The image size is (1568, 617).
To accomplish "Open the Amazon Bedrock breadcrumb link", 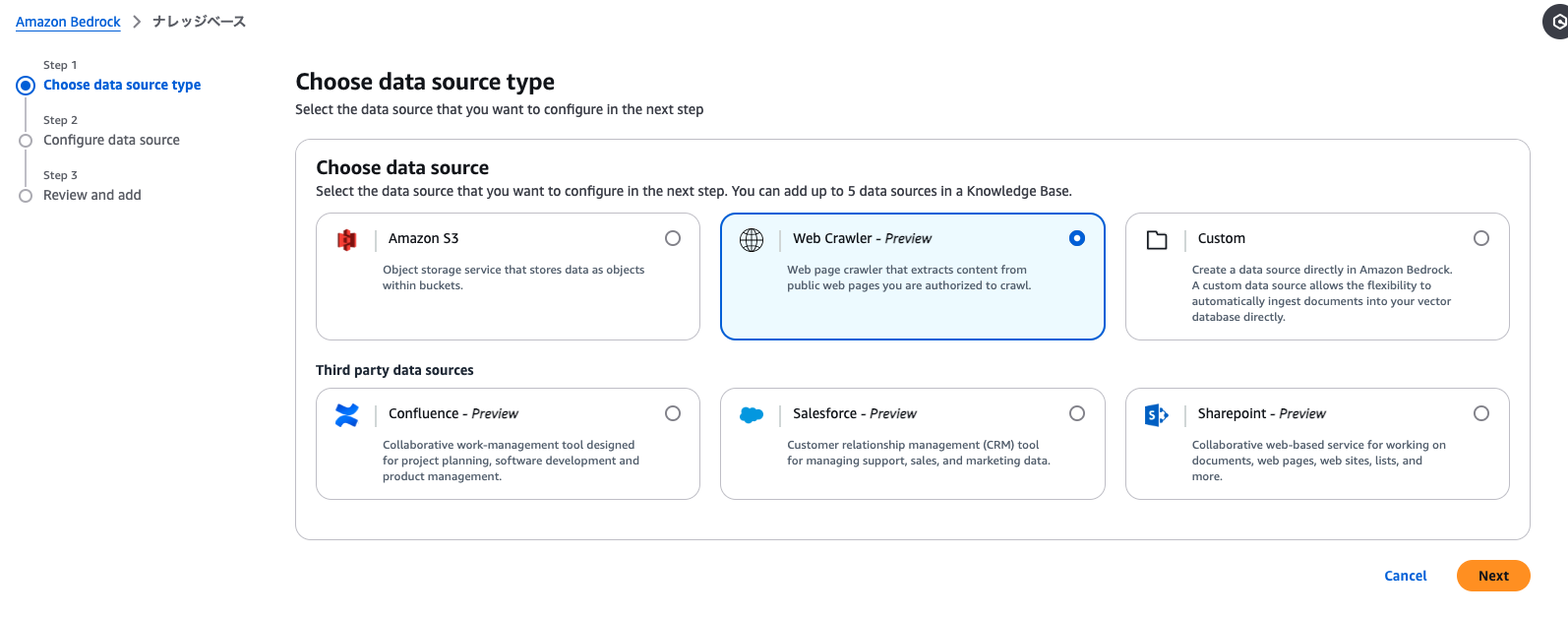I will coord(68,22).
